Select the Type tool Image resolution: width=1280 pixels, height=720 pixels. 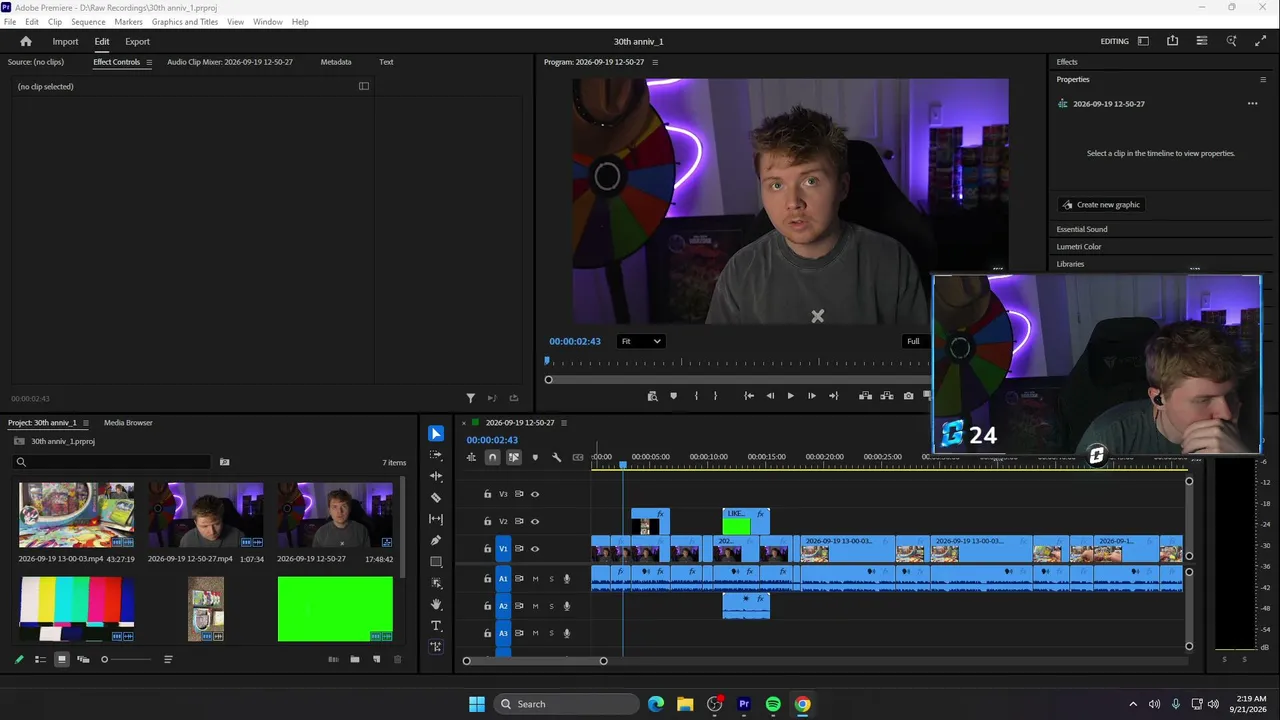pos(436,626)
